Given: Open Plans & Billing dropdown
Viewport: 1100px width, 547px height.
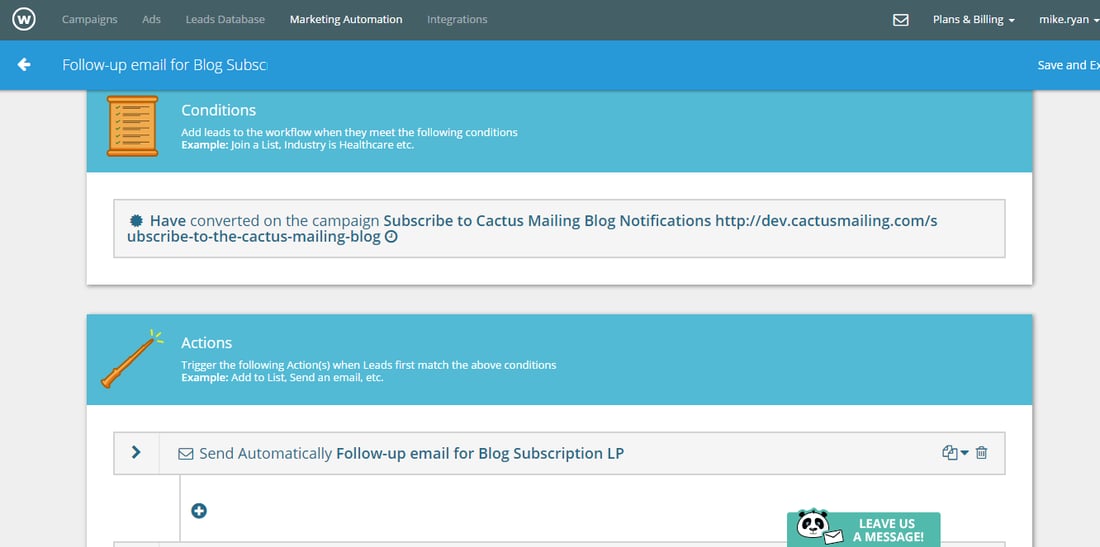Looking at the screenshot, I should pos(974,20).
